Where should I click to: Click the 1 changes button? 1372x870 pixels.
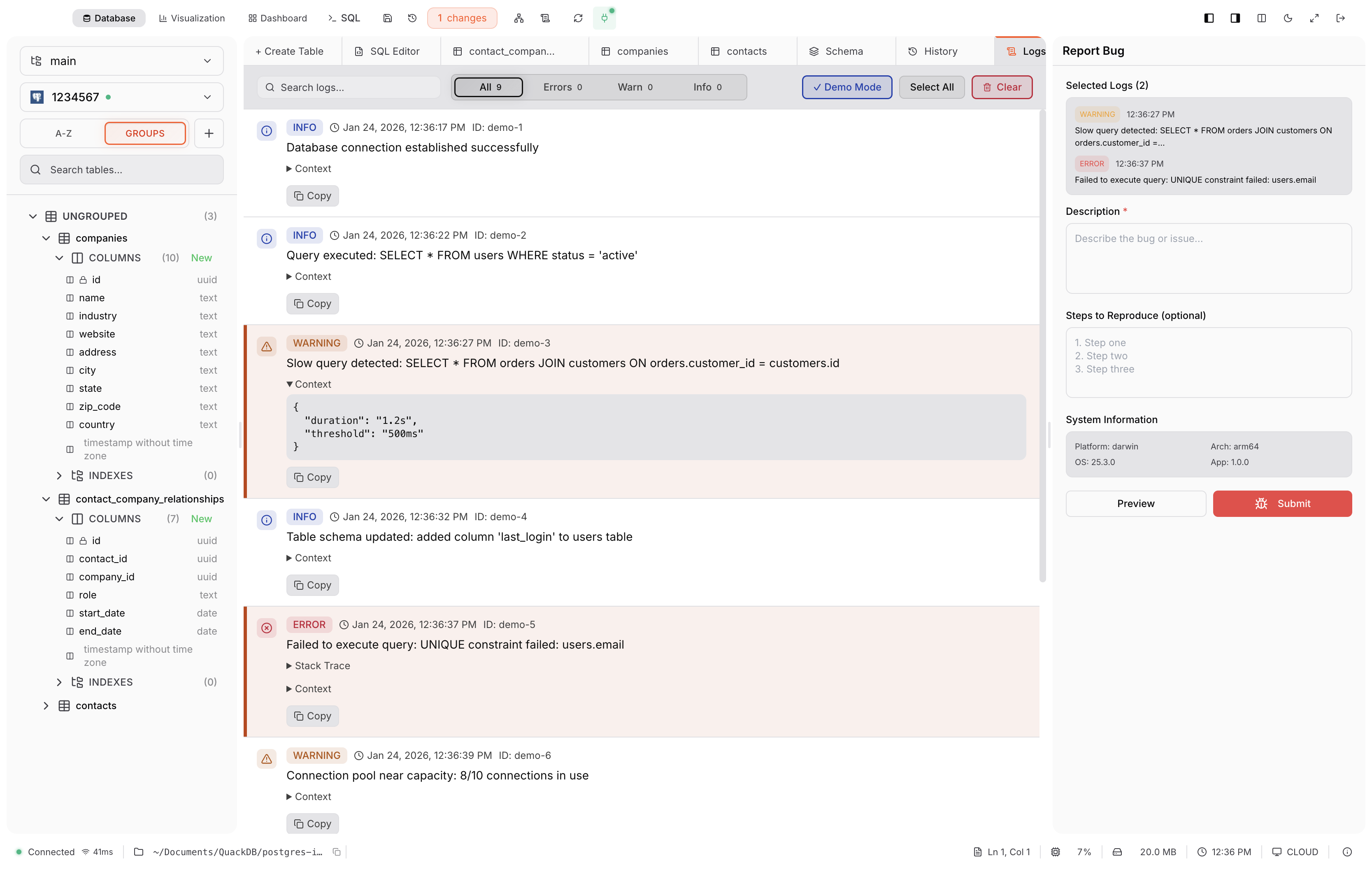click(x=462, y=18)
